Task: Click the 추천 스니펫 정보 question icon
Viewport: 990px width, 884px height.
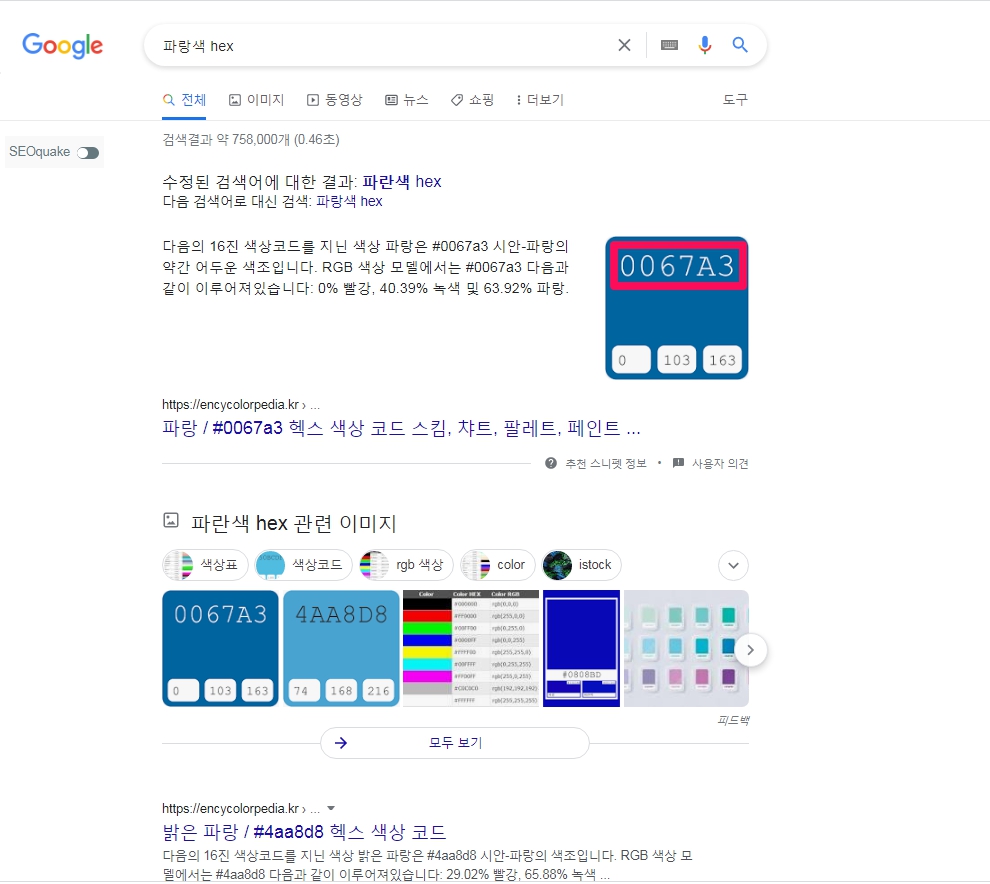Action: point(551,463)
